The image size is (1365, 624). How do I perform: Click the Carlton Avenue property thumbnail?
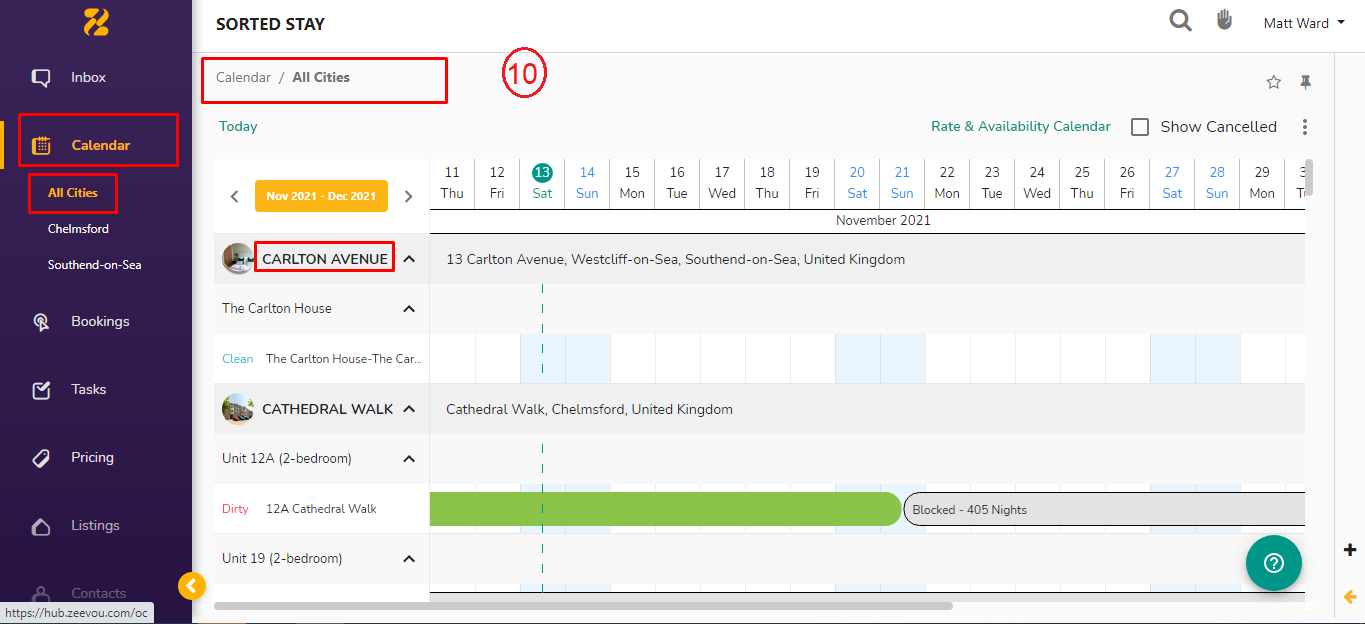(x=238, y=259)
